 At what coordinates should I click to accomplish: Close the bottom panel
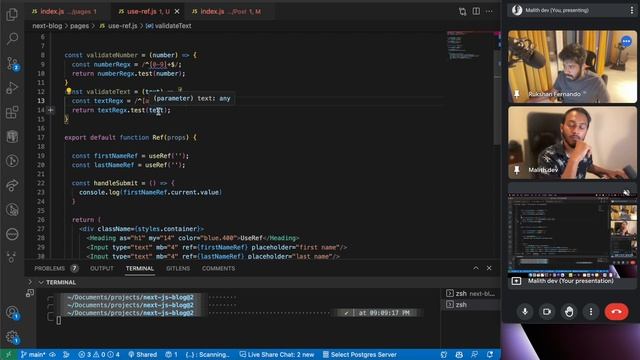(489, 268)
